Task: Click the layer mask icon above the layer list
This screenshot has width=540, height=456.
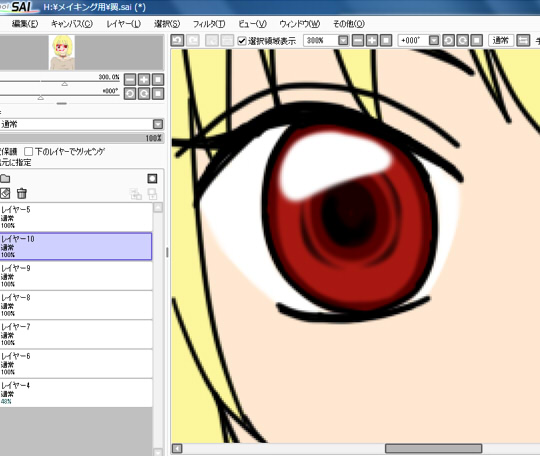Action: (152, 178)
